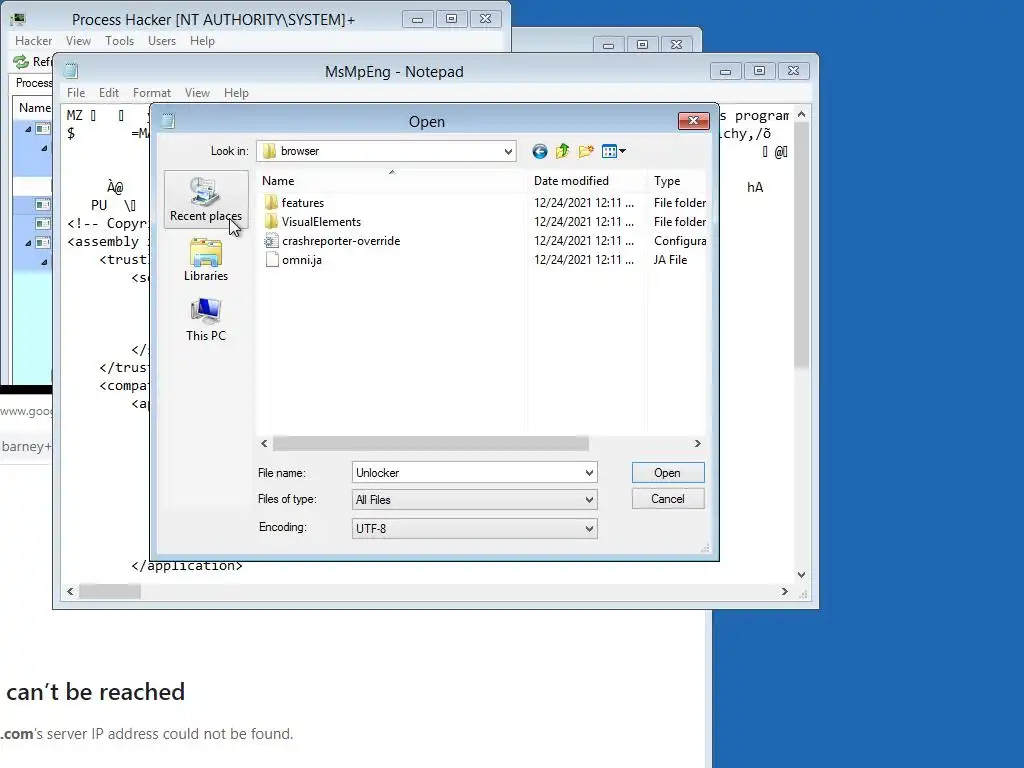Viewport: 1024px width, 768px height.
Task: Select the features folder icon
Action: [x=271, y=202]
